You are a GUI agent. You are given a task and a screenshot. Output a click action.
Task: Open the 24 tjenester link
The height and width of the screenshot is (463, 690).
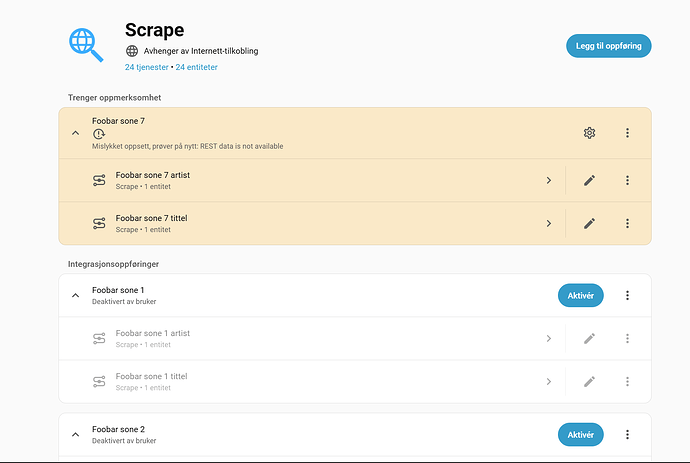pyautogui.click(x=146, y=67)
